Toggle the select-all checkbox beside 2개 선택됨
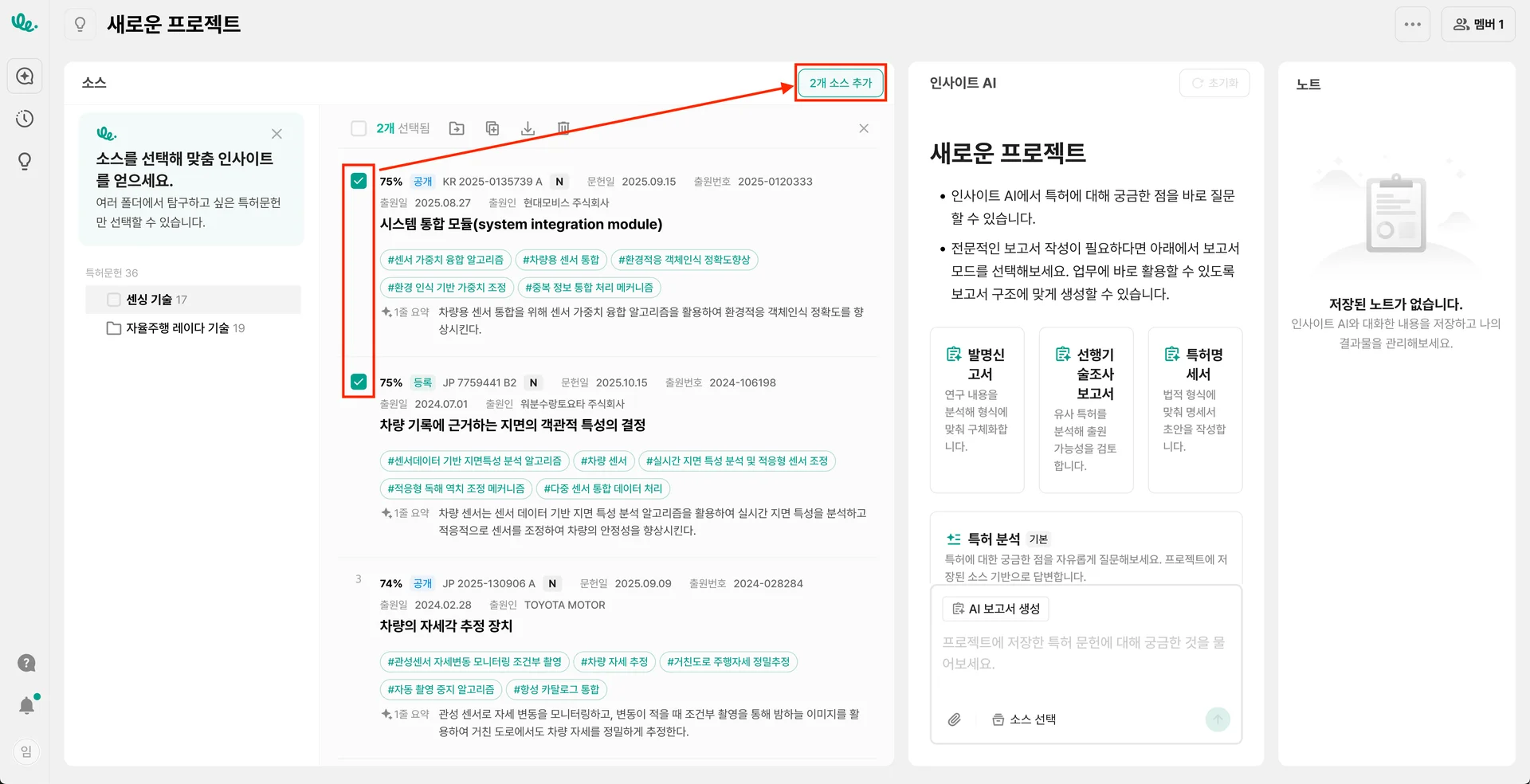This screenshot has width=1530, height=784. 359,128
